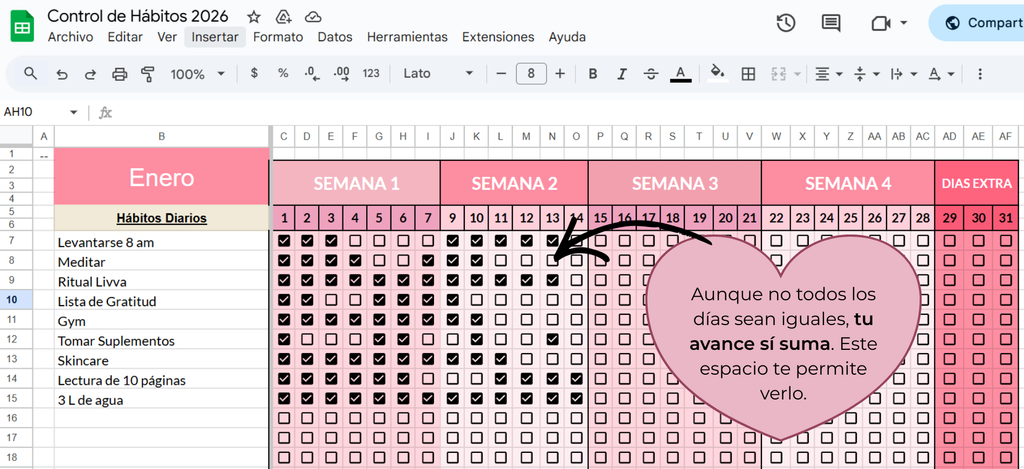Click the Compartir share button
The image size is (1024, 469).
click(978, 23)
